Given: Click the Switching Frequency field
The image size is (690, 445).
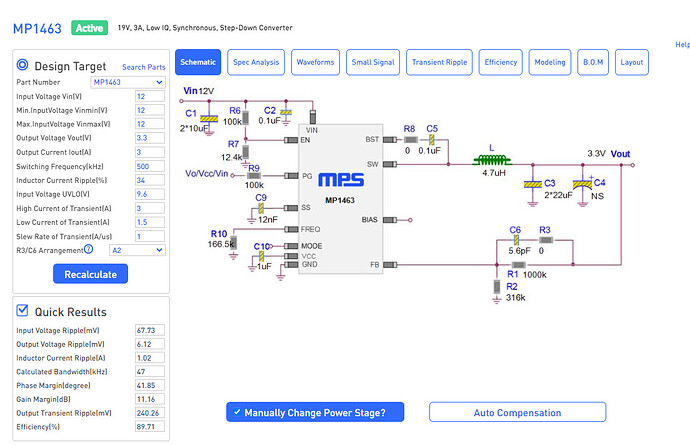Looking at the screenshot, I should pyautogui.click(x=150, y=166).
